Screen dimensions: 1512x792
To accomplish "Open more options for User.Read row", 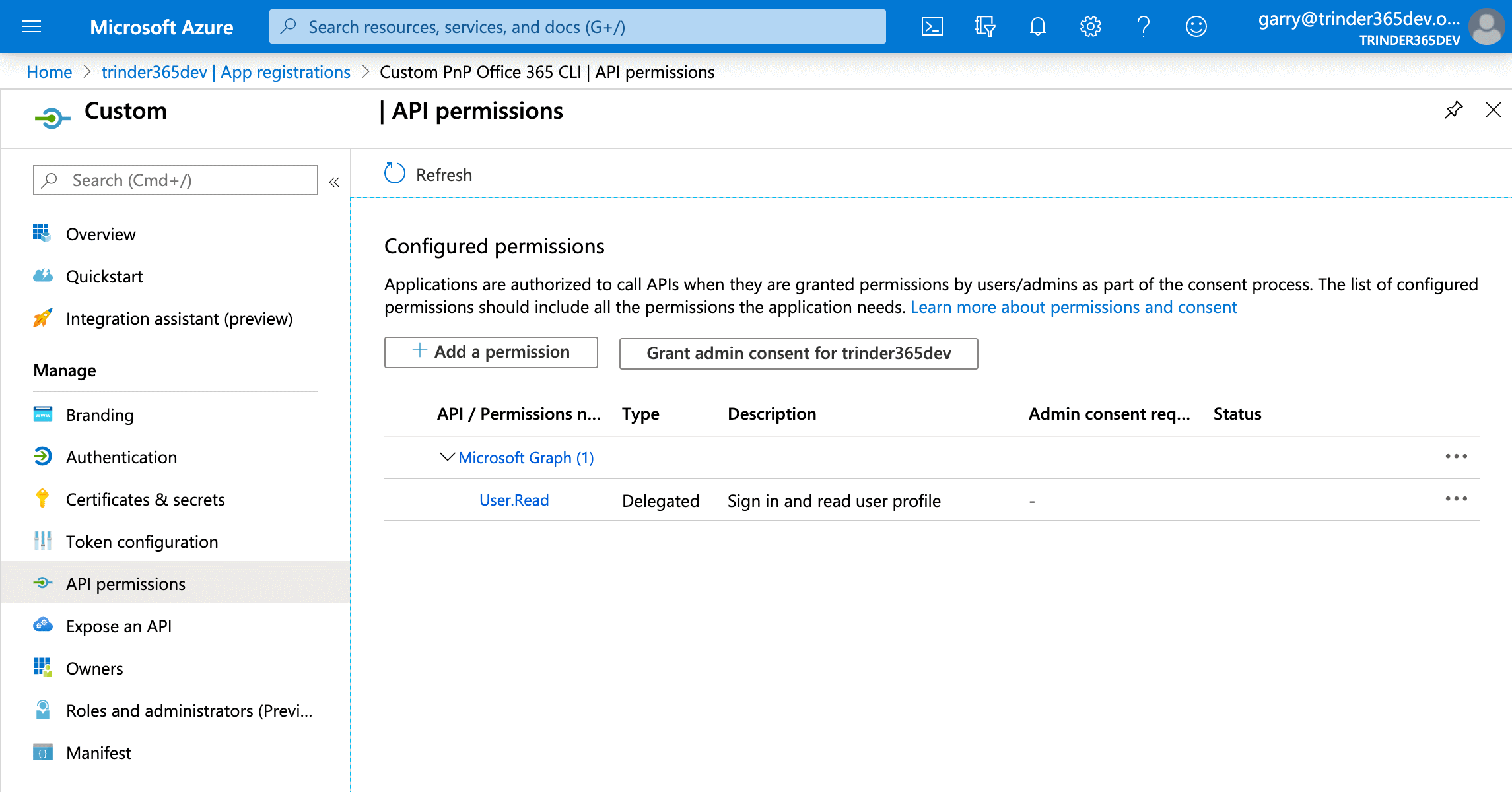I will (1456, 498).
